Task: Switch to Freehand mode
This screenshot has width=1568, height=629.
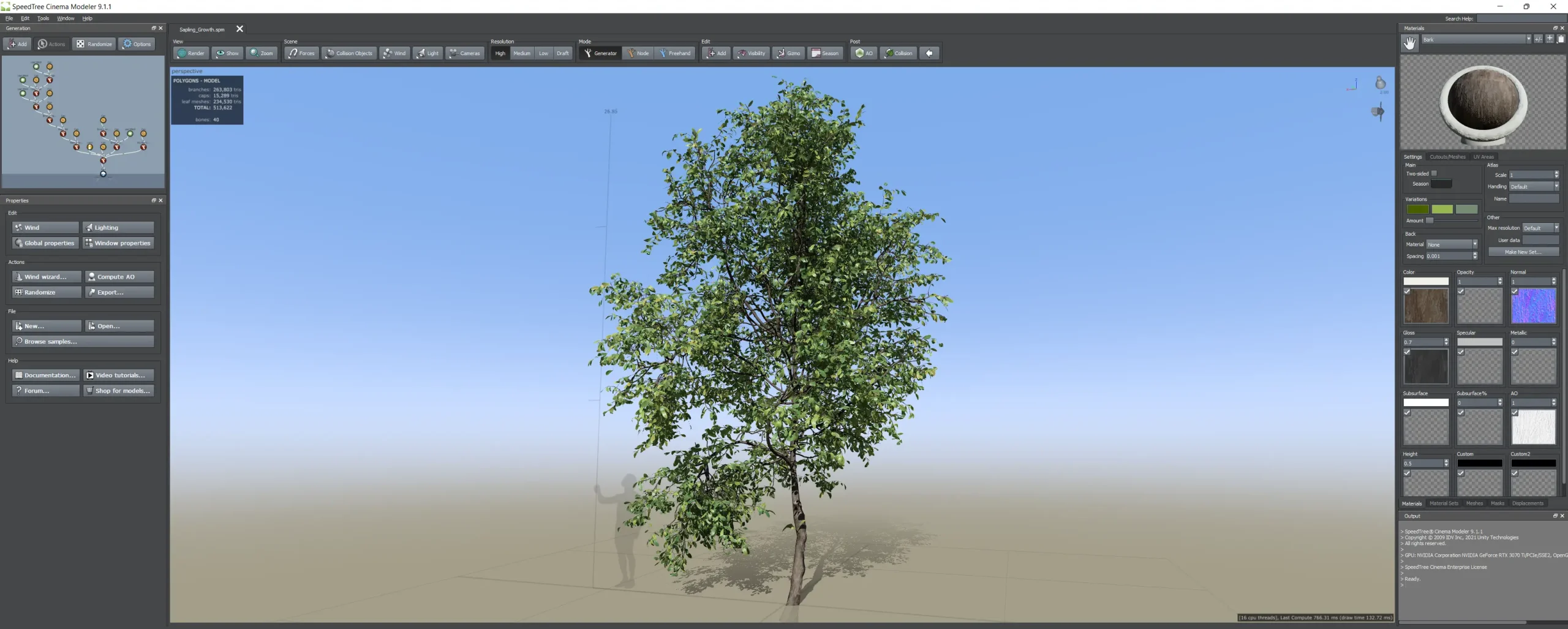Action: [675, 53]
